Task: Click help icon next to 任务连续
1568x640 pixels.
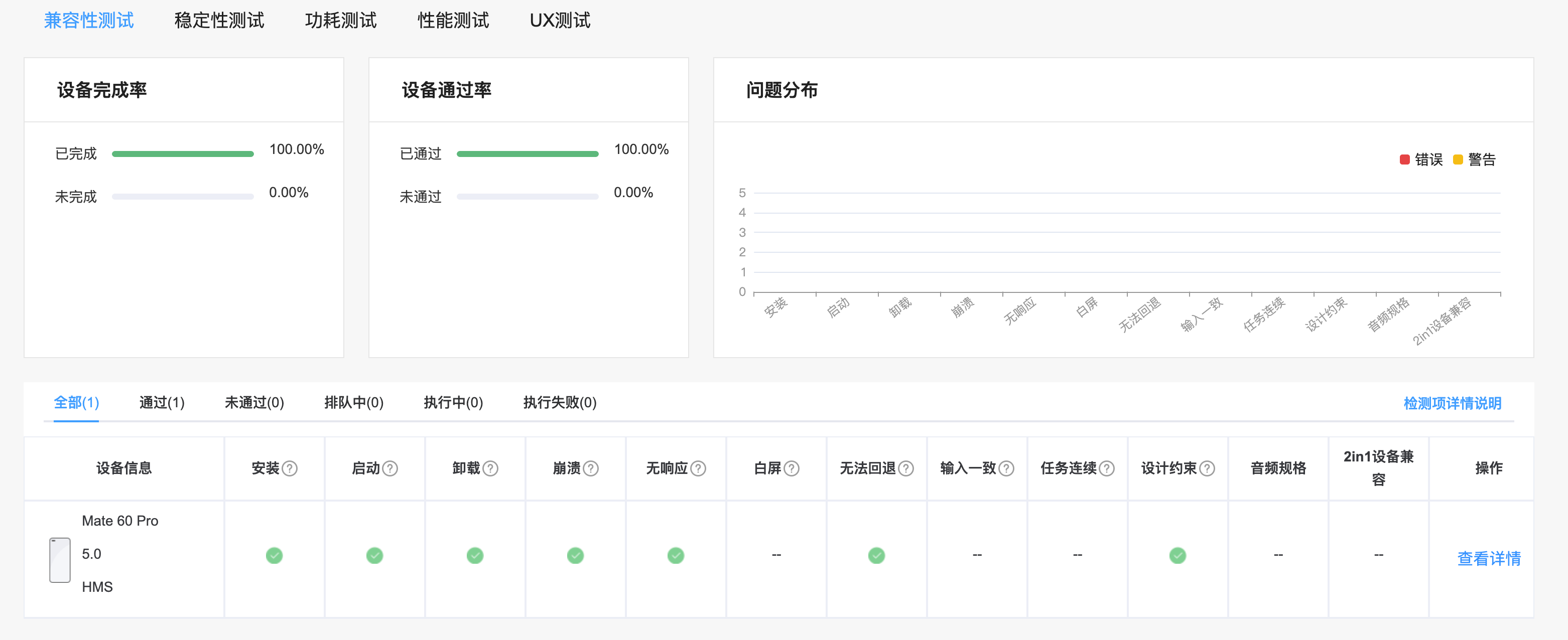Action: point(1107,468)
